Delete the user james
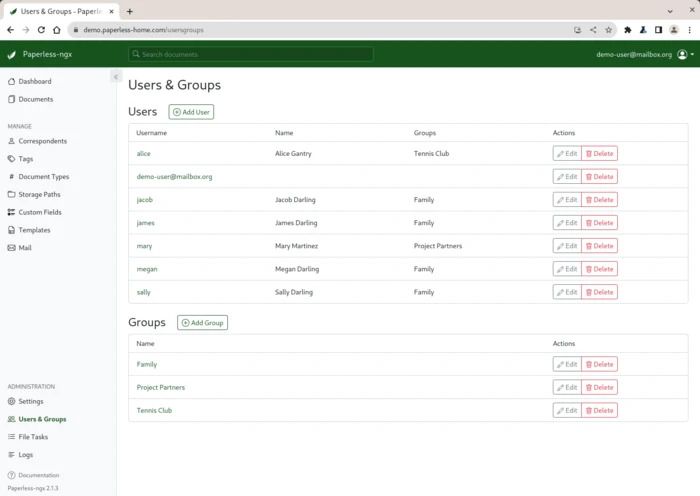Screen dimensions: 700x496 tap(600, 223)
